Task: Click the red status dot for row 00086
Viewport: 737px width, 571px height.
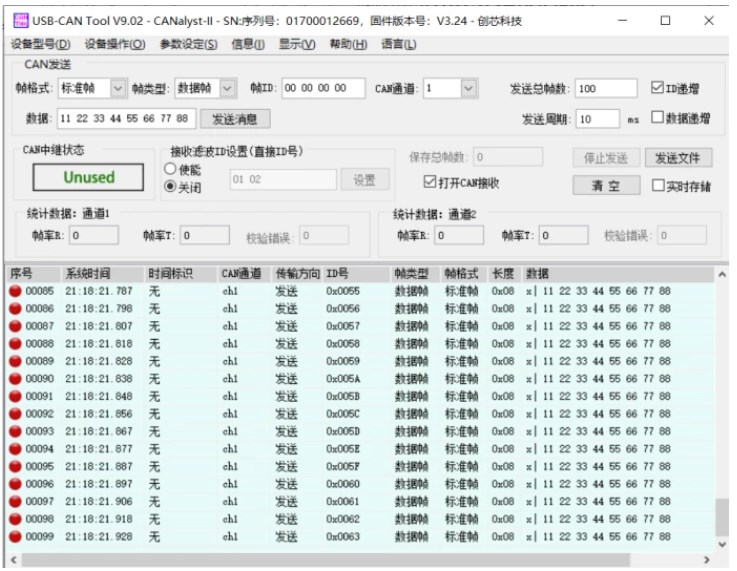Action: click(x=15, y=308)
